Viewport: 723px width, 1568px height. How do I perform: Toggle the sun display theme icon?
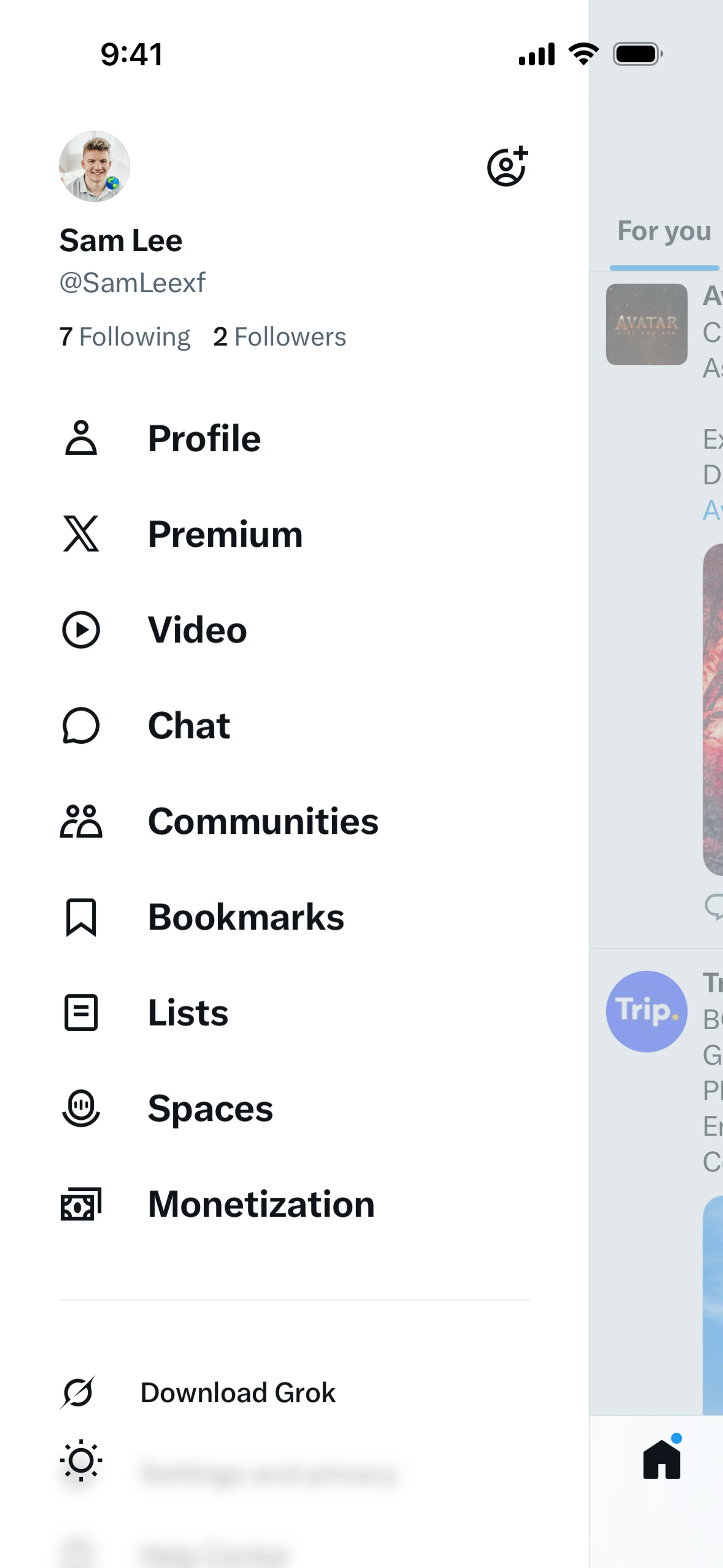81,1460
